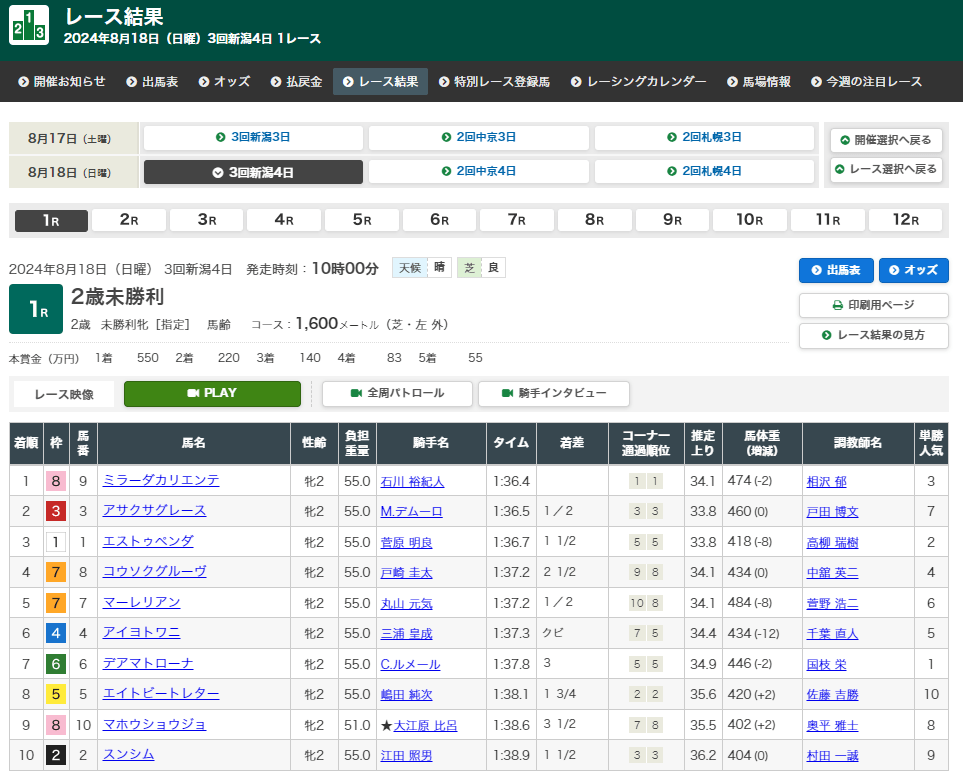The height and width of the screenshot is (778, 963).
Task: Switch to the 5R race tab
Action: click(x=362, y=220)
